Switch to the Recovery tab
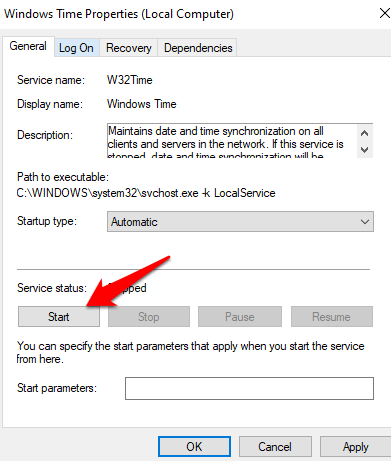The image size is (391, 461). tap(128, 48)
